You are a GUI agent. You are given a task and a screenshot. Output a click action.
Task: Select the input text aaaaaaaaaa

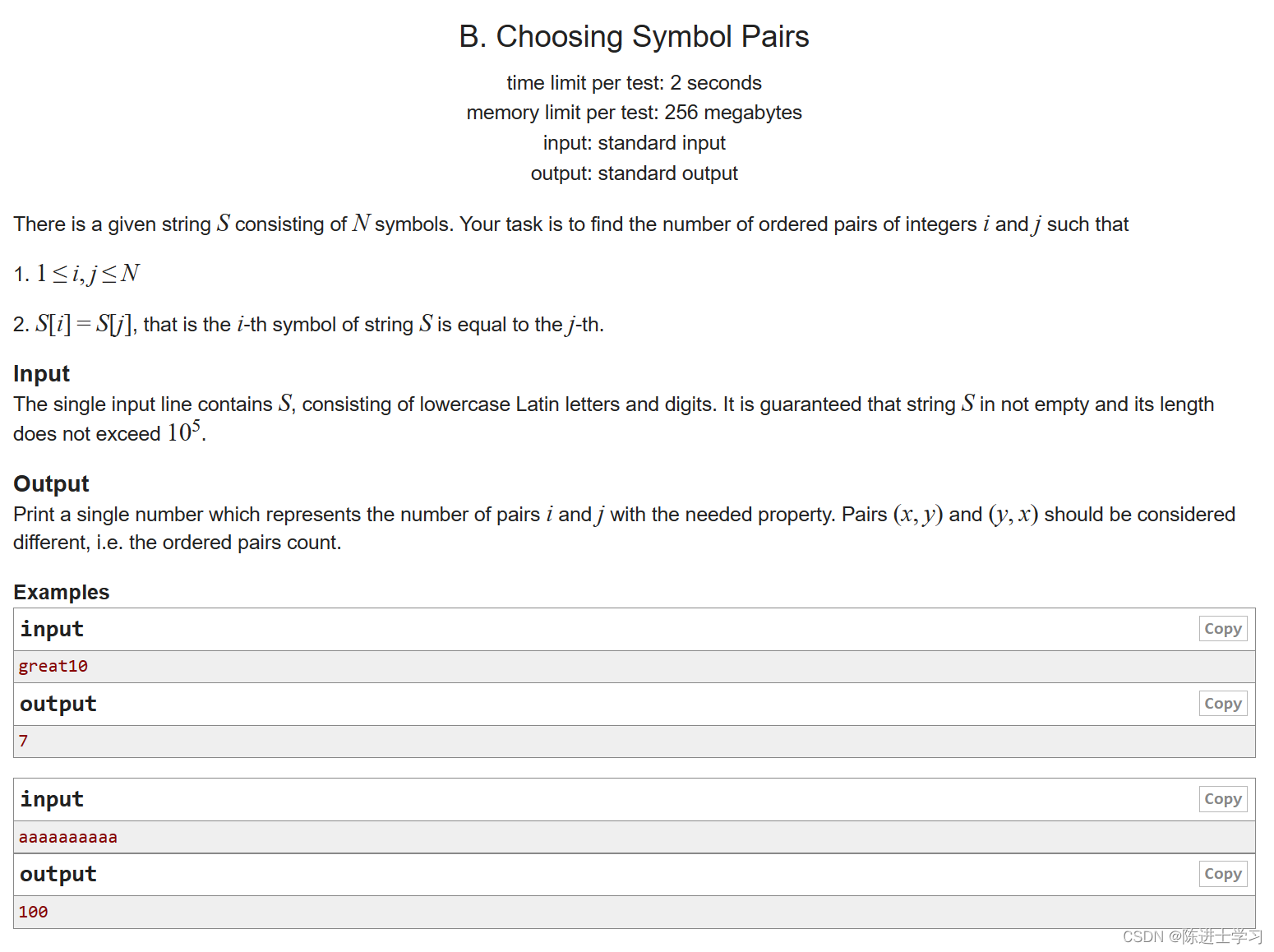click(68, 837)
